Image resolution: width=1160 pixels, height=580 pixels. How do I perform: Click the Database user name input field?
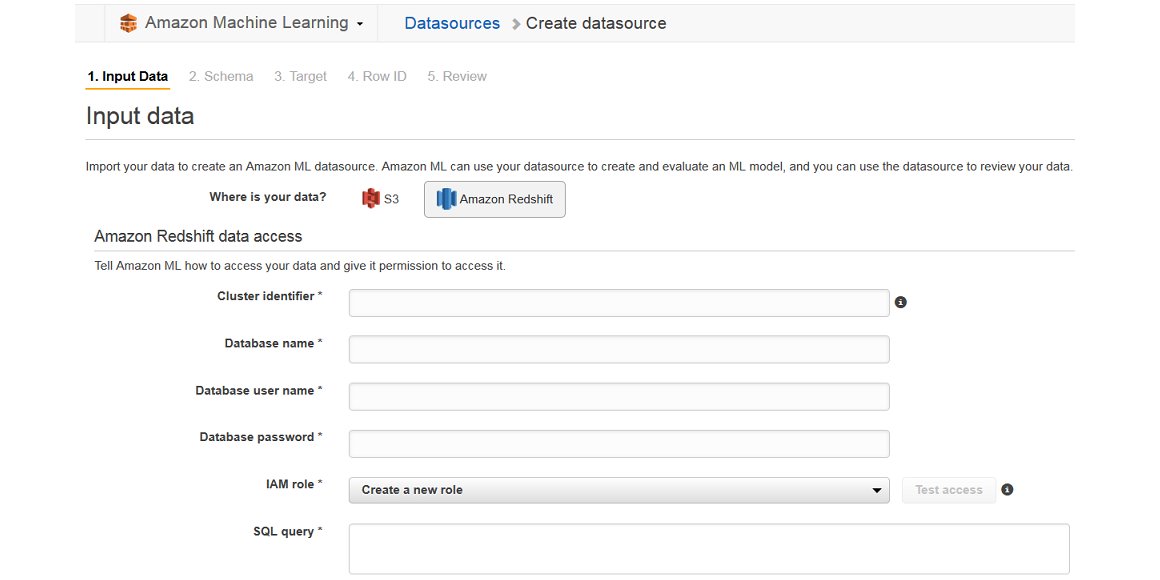pos(618,397)
